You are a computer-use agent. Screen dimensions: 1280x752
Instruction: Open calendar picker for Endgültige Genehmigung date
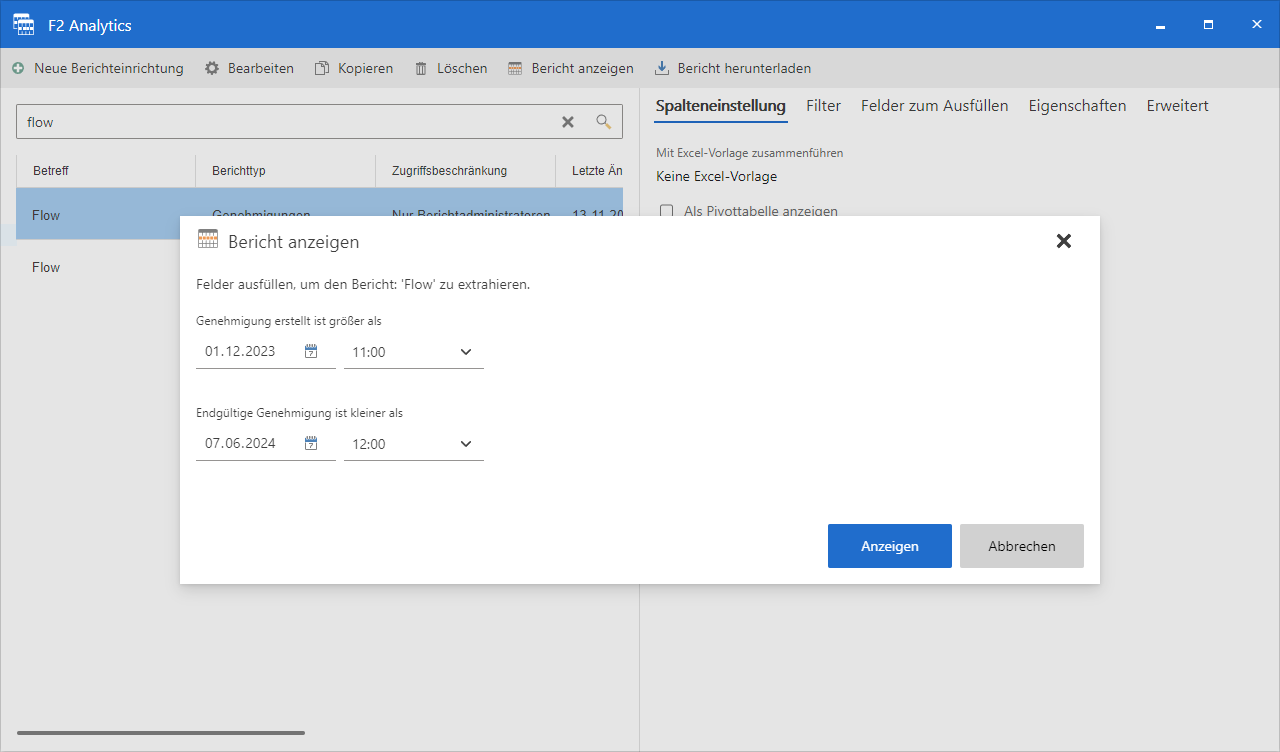311,443
